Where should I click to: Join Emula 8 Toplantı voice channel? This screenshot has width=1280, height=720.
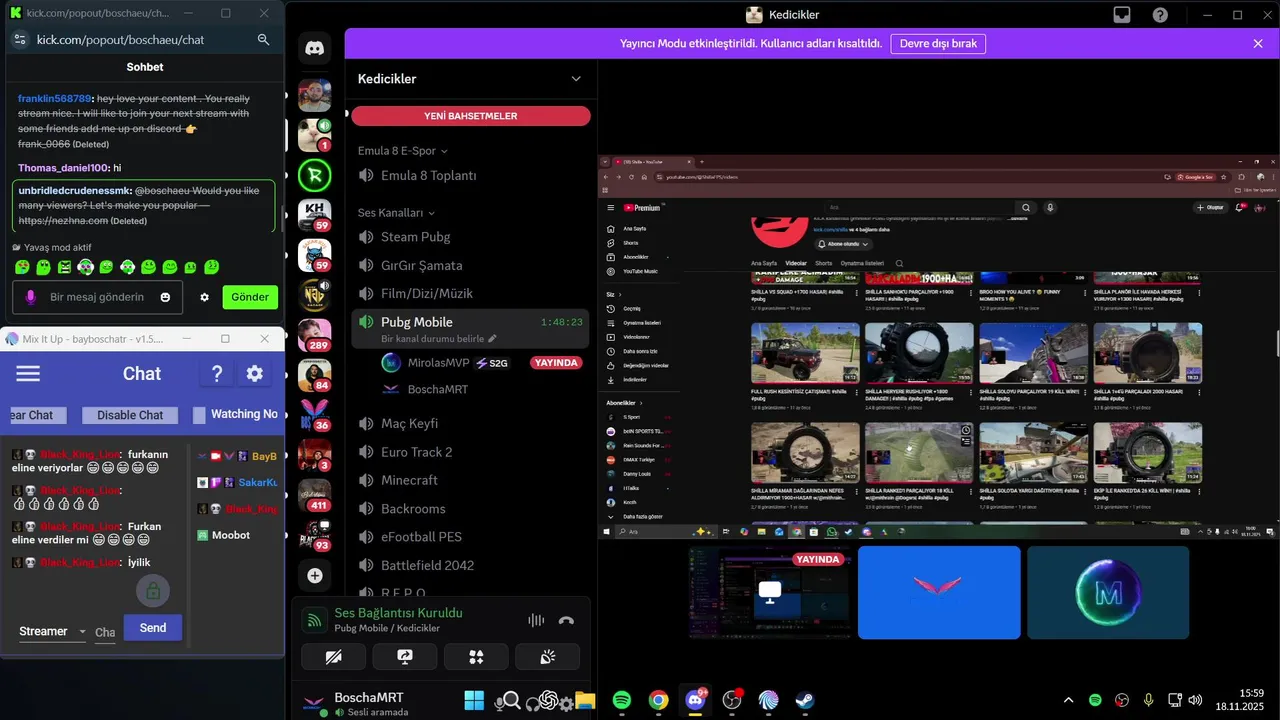tap(471, 175)
